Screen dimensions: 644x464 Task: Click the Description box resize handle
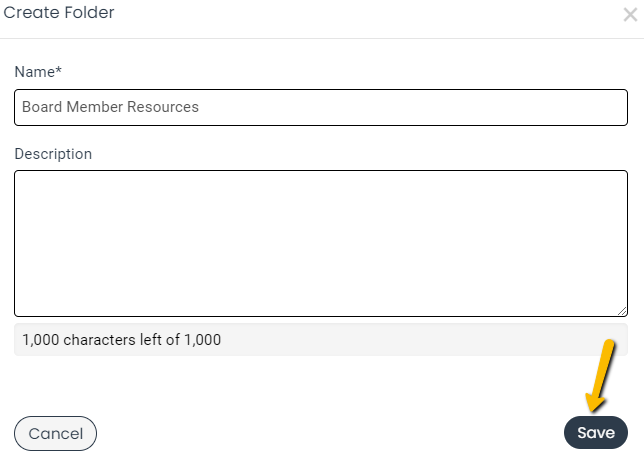point(622,311)
